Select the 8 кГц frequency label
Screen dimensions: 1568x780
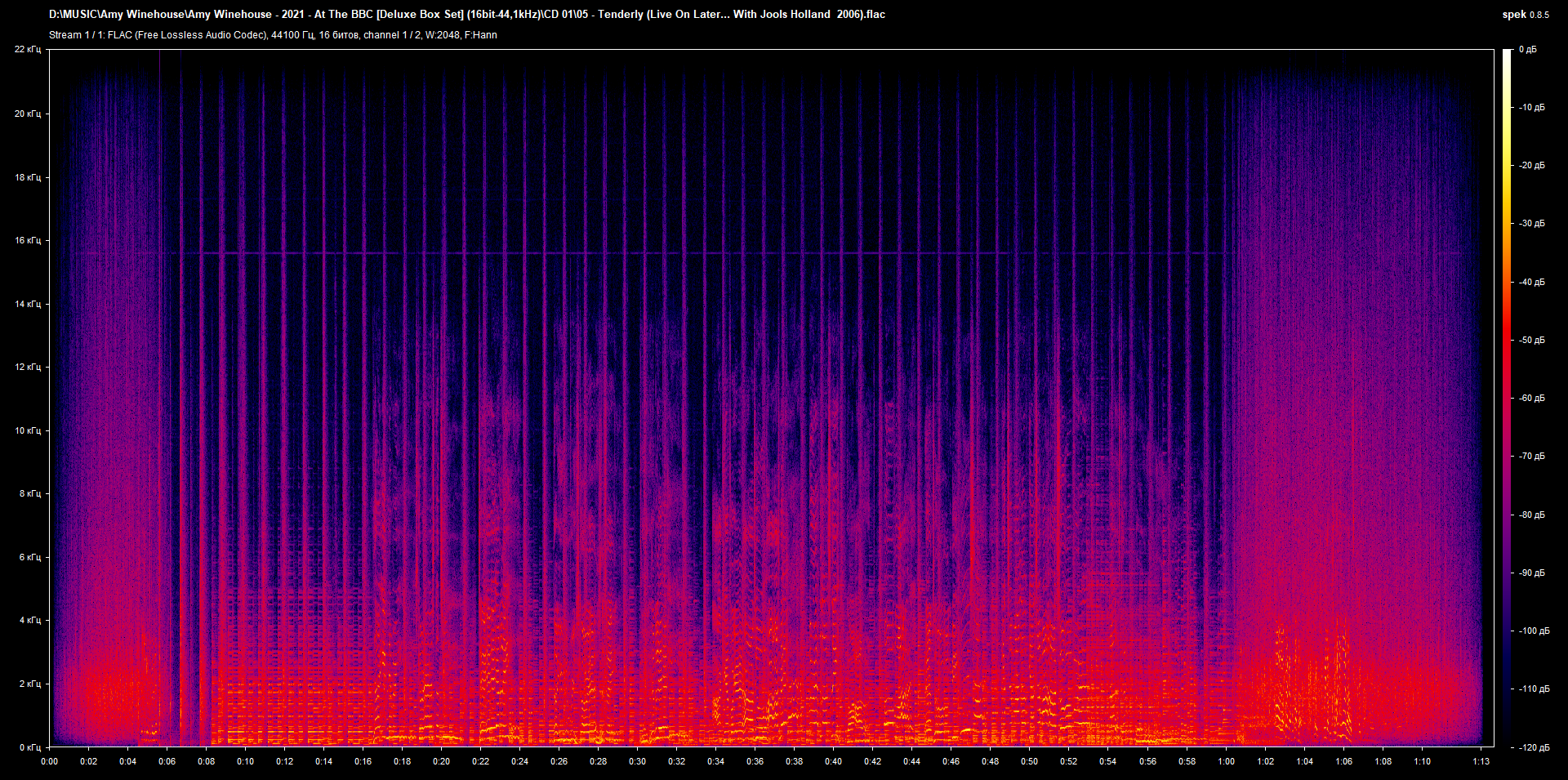point(29,494)
